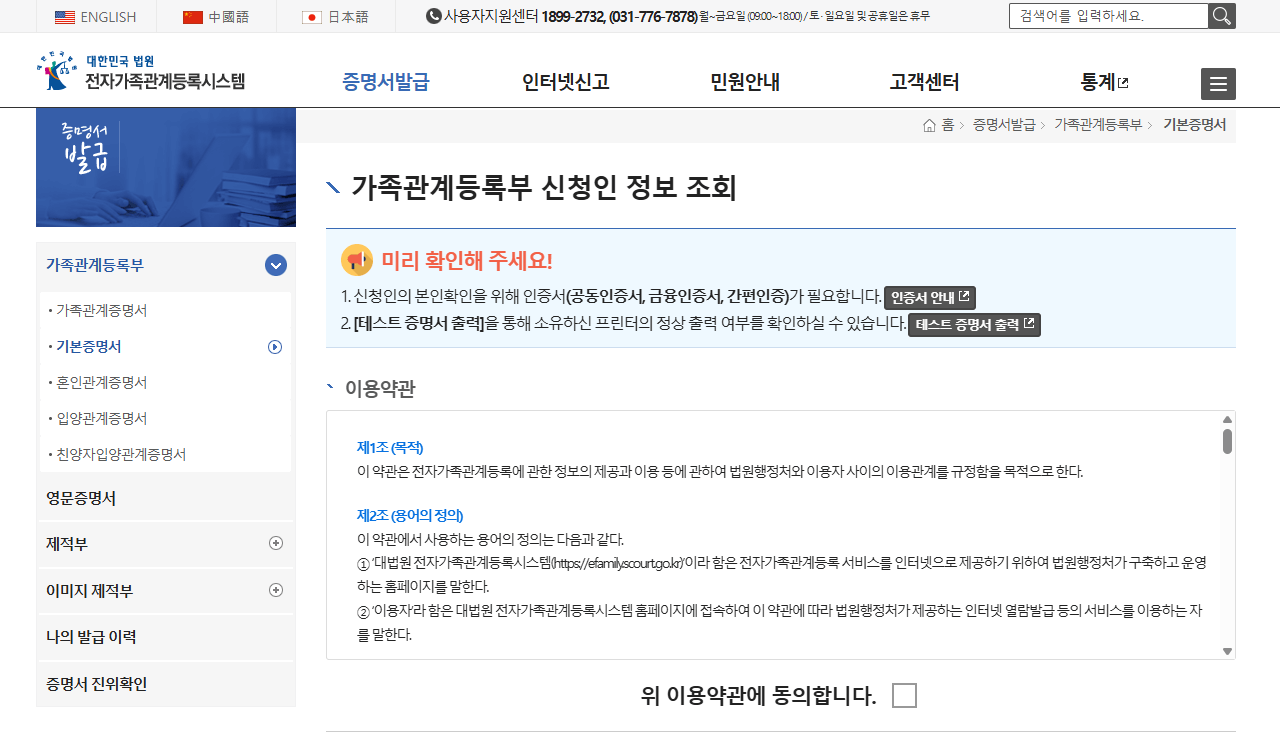The width and height of the screenshot is (1280, 741).
Task: Click 기본증명서 breadcrumb text
Action: click(1194, 125)
